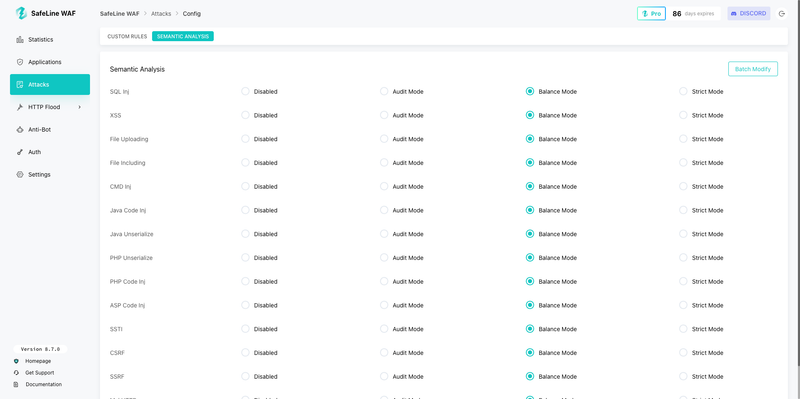Disable PHP Unserialize detection
This screenshot has width=800, height=399.
coord(245,258)
